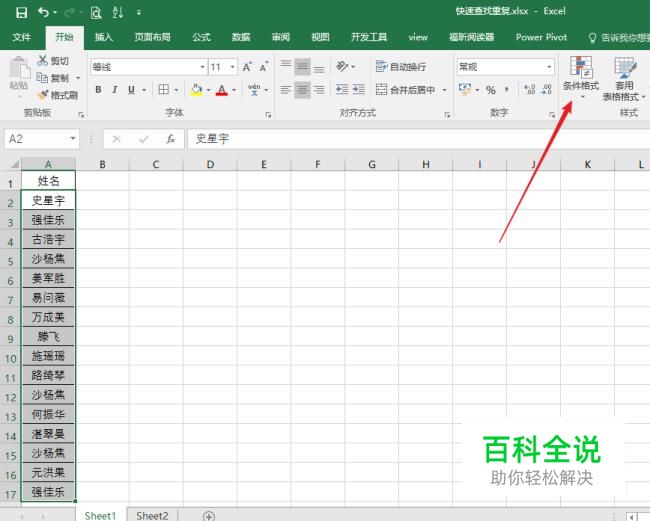This screenshot has width=650, height=521.
Task: Open 套用表格格式 table styles
Action: click(624, 79)
